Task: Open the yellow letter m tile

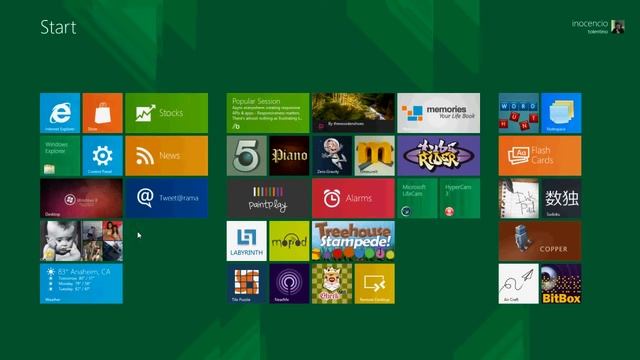Action: [374, 156]
